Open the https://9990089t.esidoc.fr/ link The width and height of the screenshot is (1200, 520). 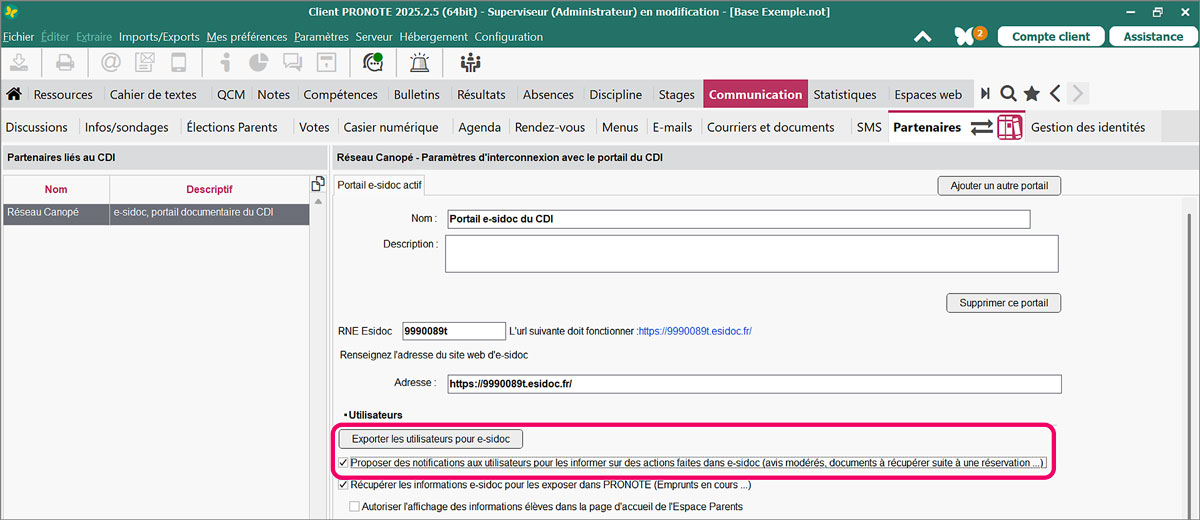point(696,331)
